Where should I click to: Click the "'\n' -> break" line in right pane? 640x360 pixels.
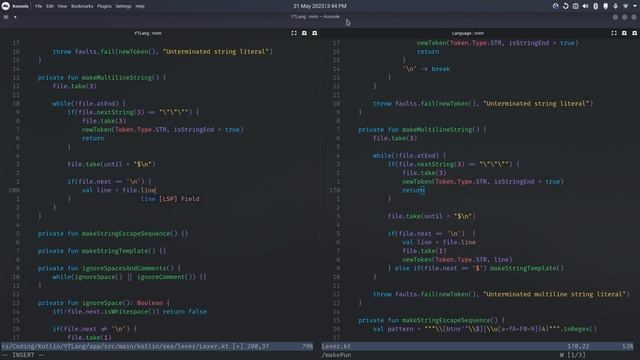coord(426,69)
